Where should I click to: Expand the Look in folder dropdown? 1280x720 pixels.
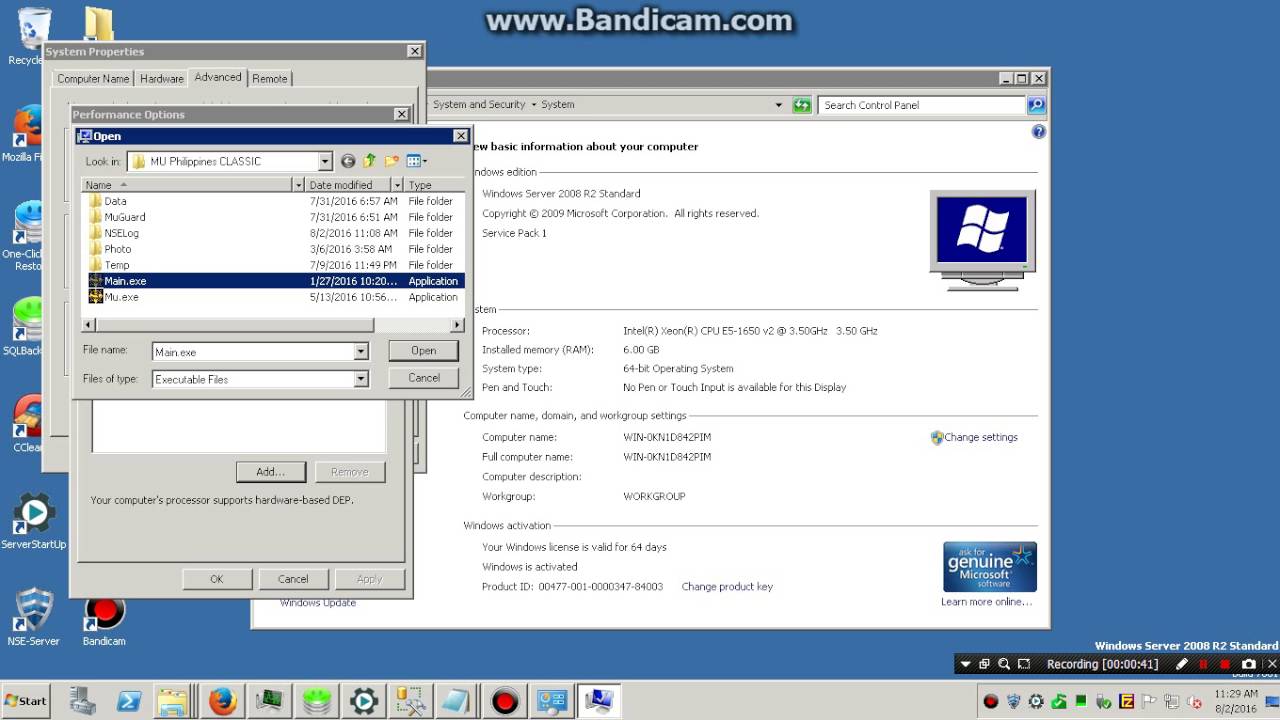(325, 161)
